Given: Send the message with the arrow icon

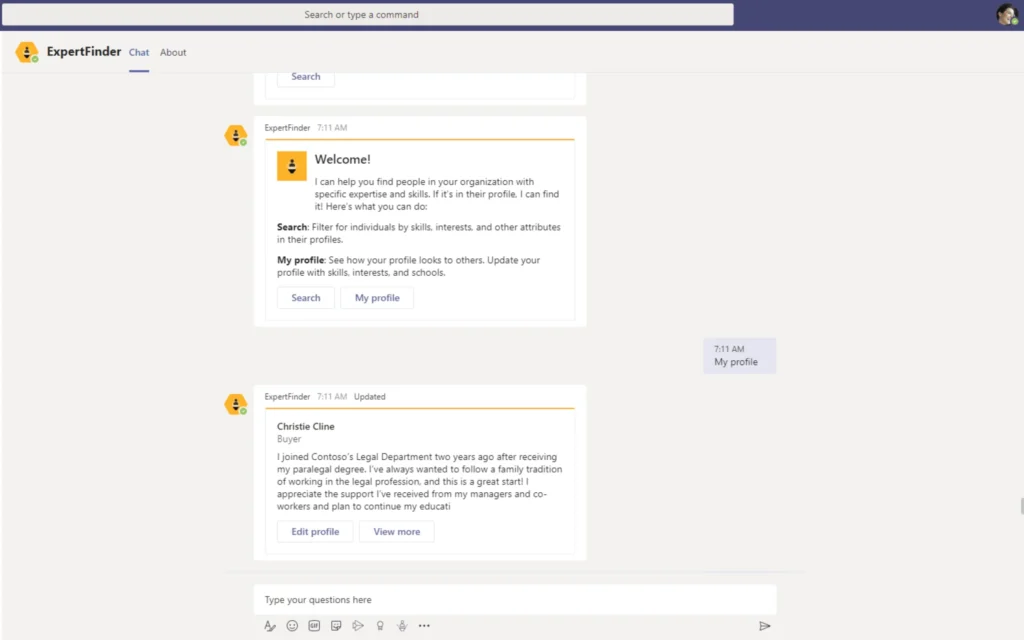Looking at the screenshot, I should [x=764, y=626].
